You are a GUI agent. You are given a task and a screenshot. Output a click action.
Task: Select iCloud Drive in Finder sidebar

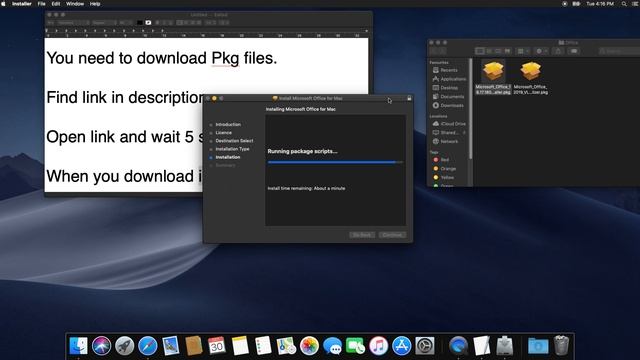449,123
